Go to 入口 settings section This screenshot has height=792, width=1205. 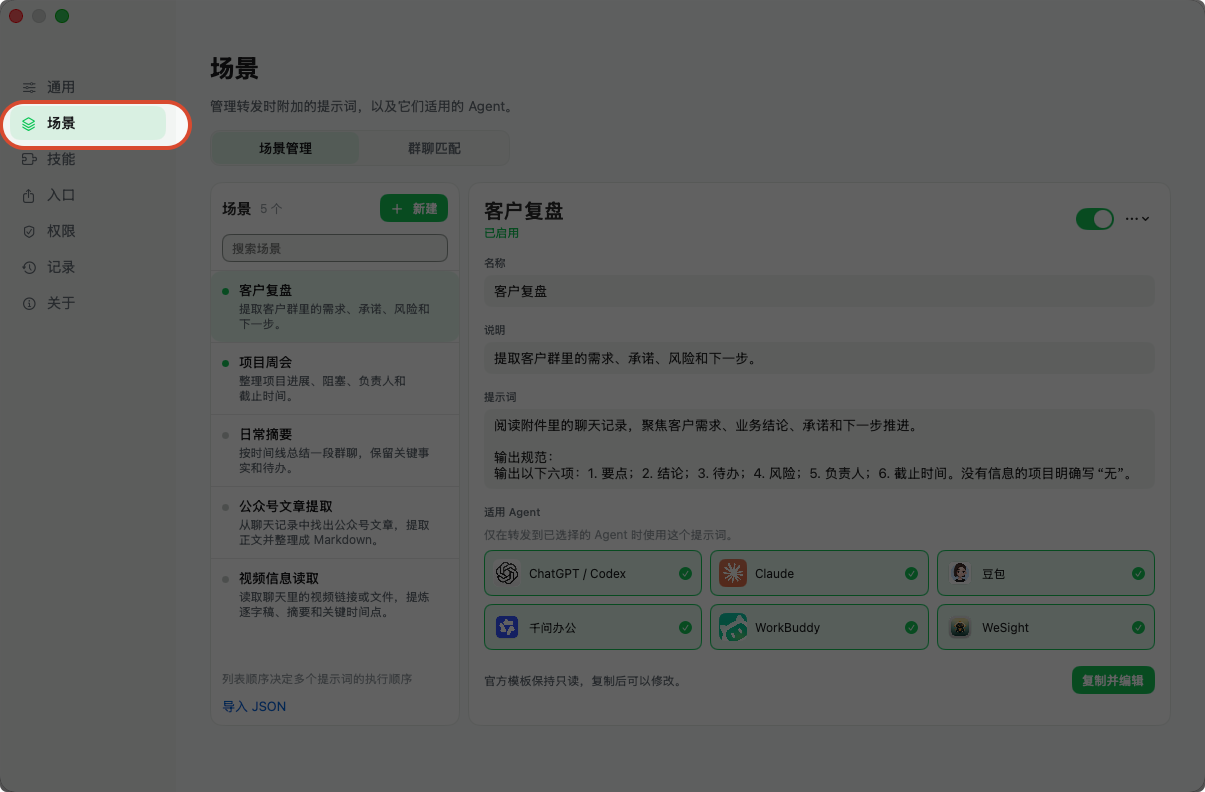click(88, 196)
